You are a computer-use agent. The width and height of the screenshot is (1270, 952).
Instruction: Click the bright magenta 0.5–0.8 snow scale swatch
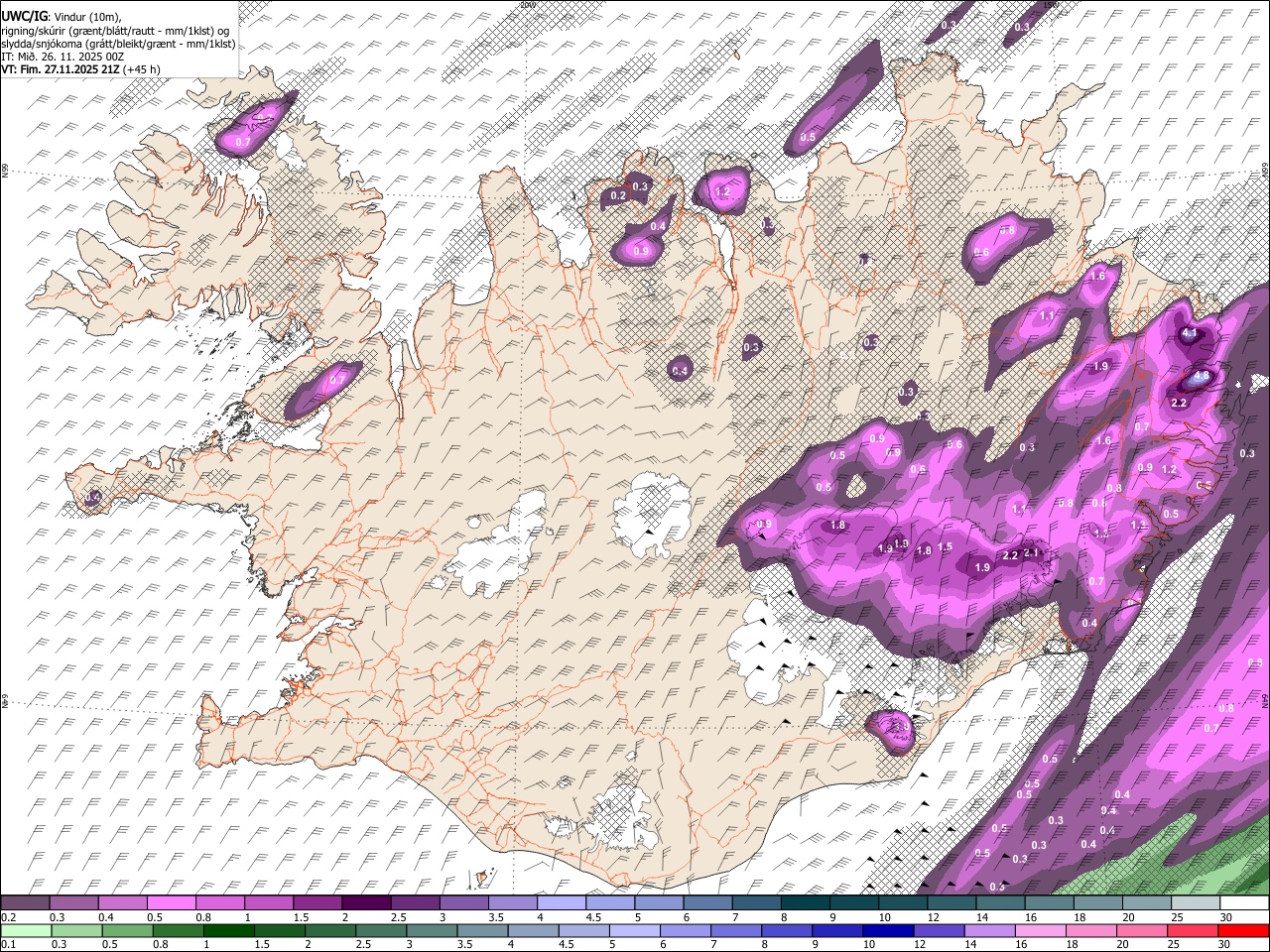pyautogui.click(x=171, y=903)
